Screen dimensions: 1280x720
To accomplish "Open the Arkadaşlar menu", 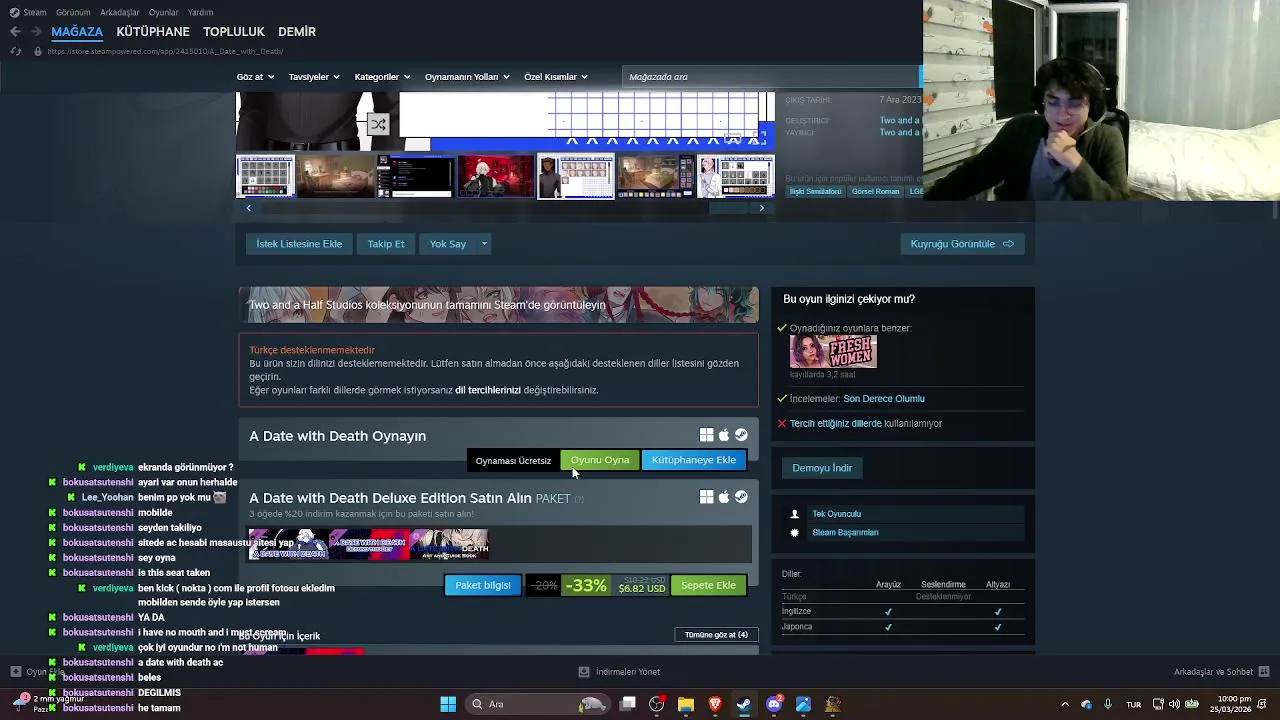I will pos(120,12).
